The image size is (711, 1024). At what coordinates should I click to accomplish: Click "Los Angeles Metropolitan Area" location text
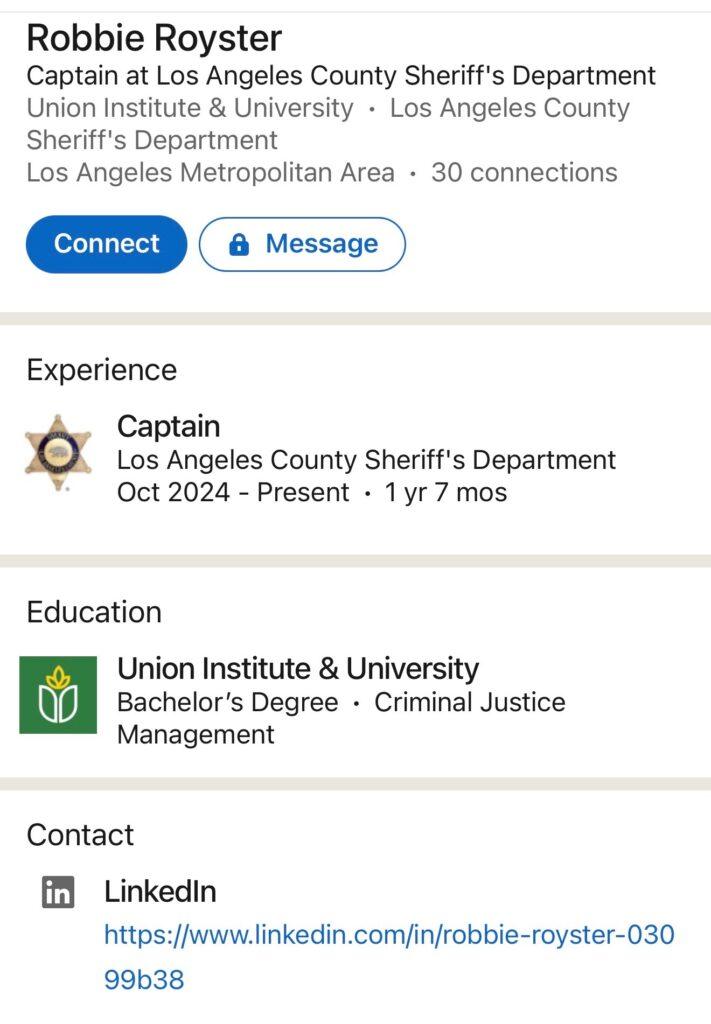point(210,172)
